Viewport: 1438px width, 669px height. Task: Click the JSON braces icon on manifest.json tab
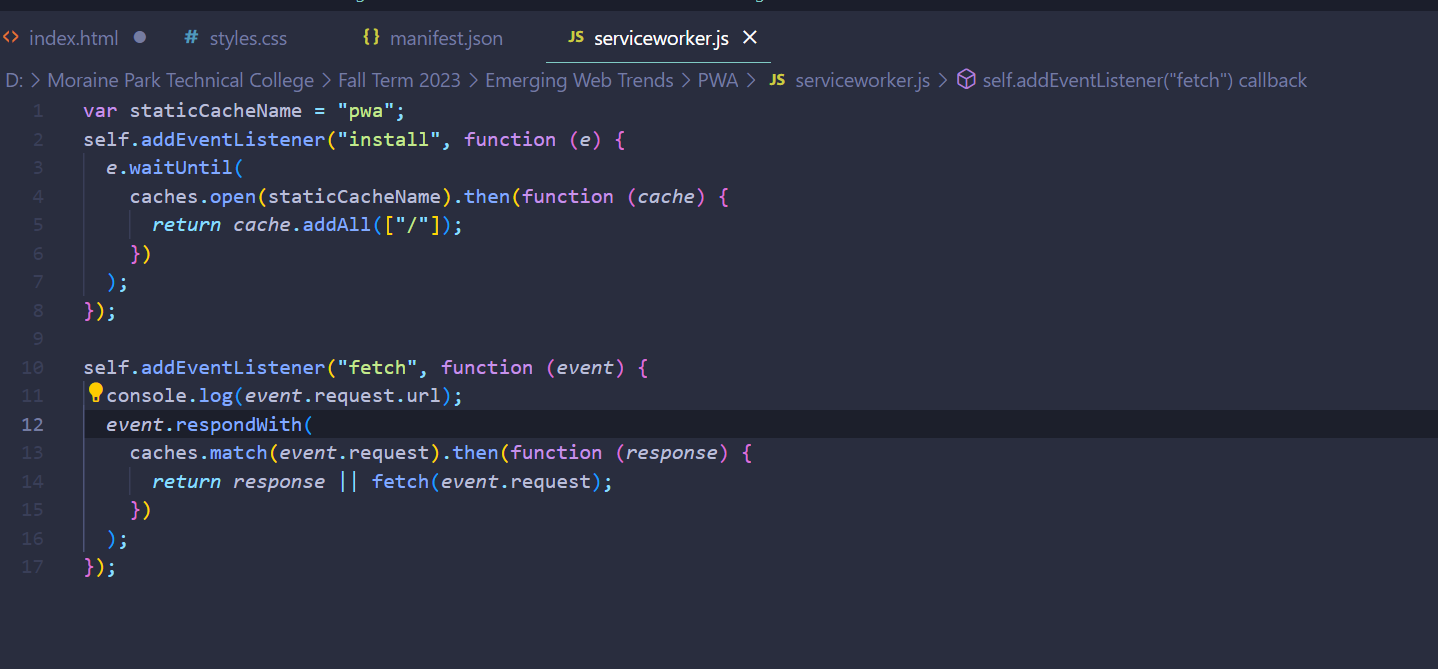tap(371, 38)
